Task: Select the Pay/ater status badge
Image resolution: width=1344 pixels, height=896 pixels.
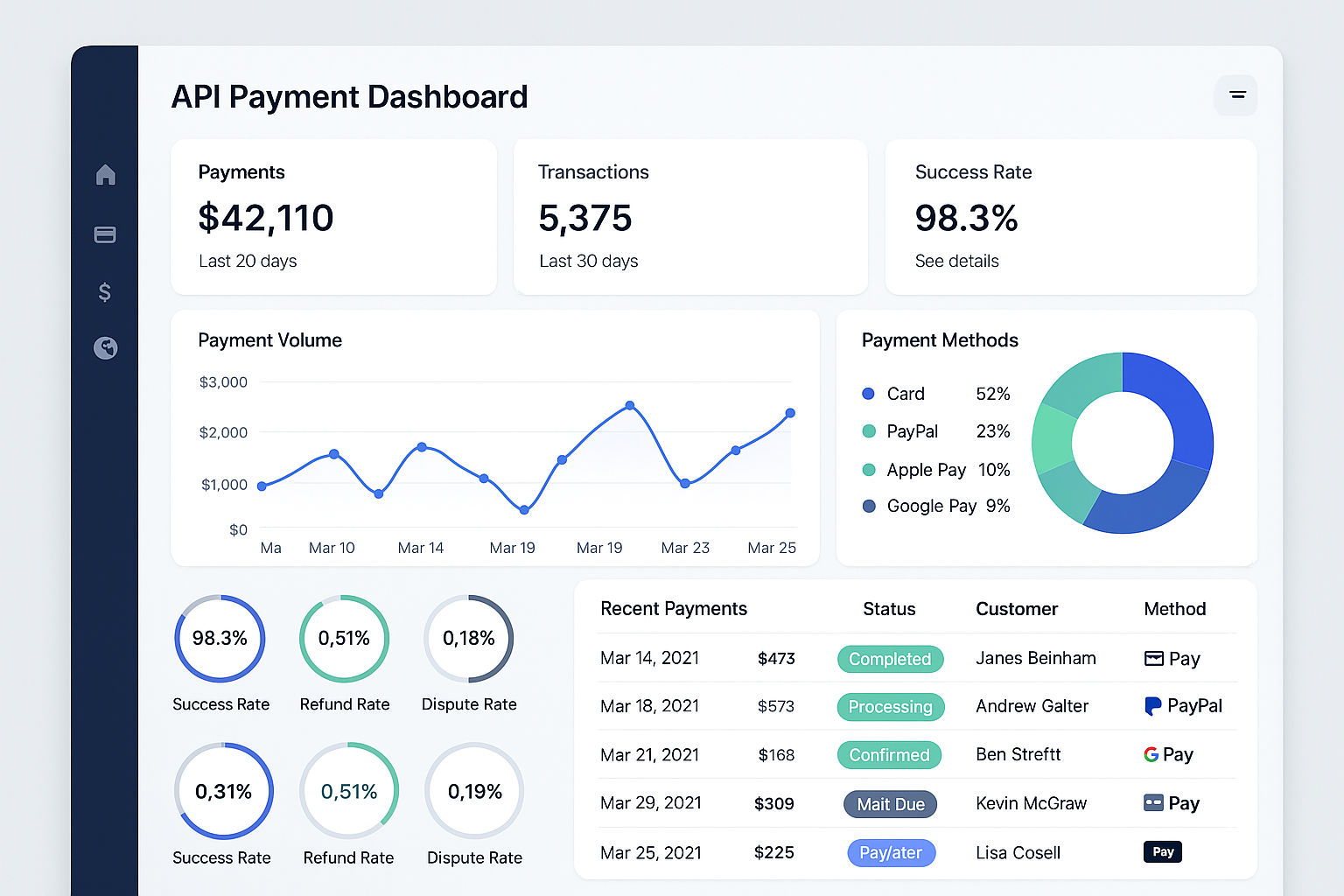Action: [891, 852]
